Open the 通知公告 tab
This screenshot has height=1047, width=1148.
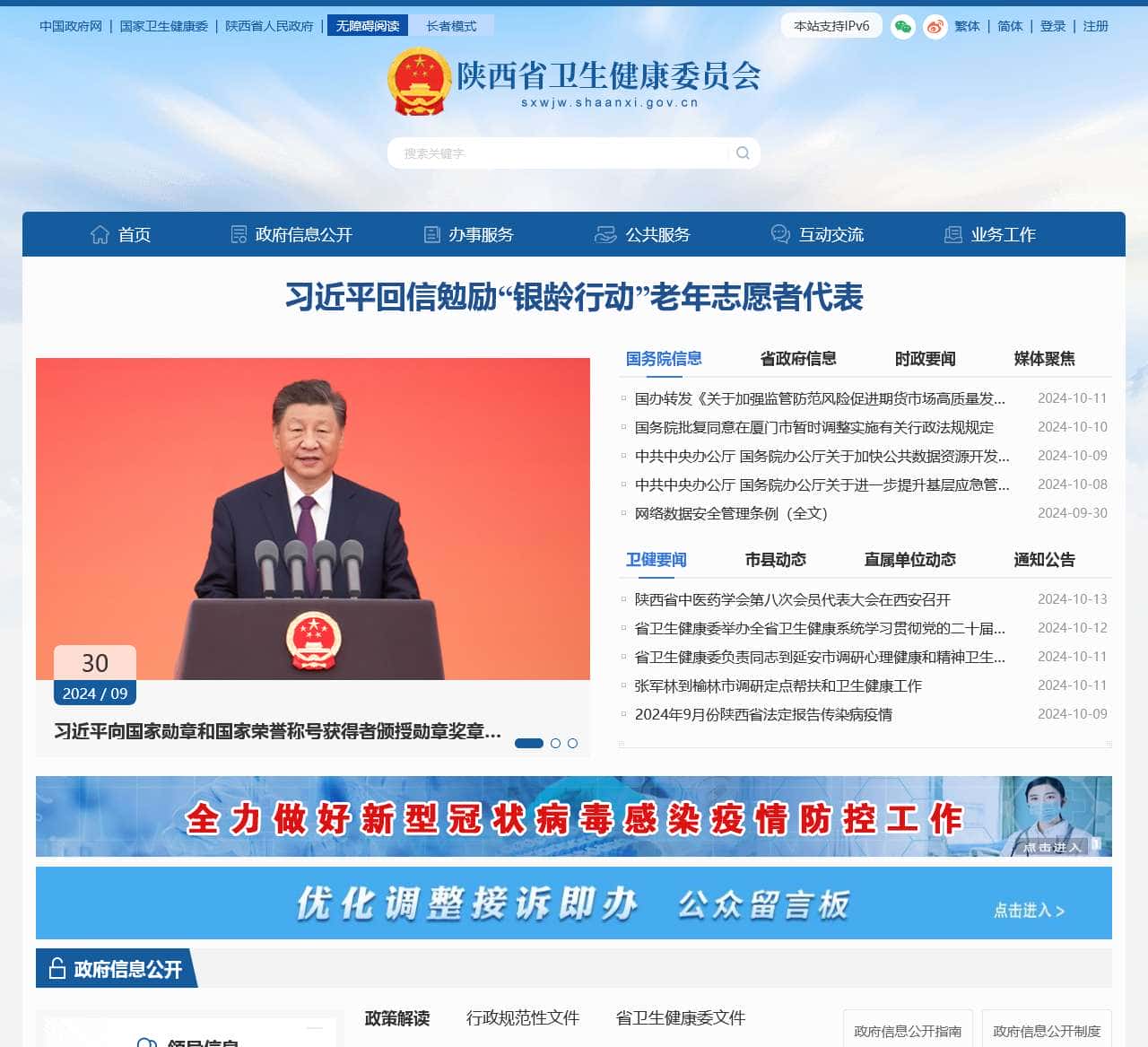(1044, 560)
